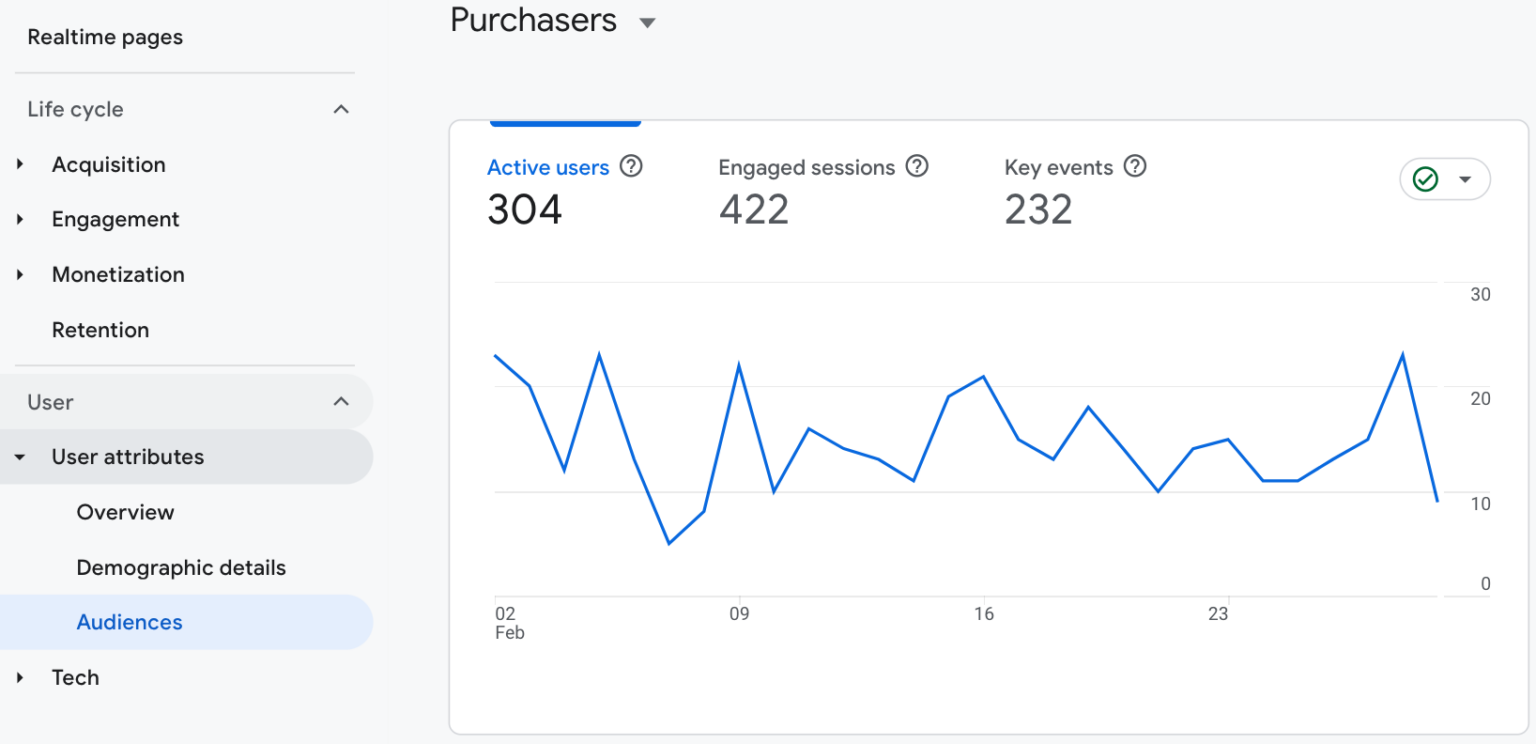This screenshot has width=1536, height=744.
Task: Click the 232 key events value
Action: 1038,209
